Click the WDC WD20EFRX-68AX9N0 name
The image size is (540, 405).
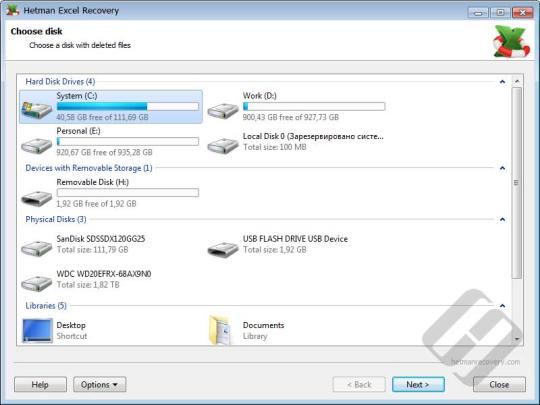click(104, 274)
